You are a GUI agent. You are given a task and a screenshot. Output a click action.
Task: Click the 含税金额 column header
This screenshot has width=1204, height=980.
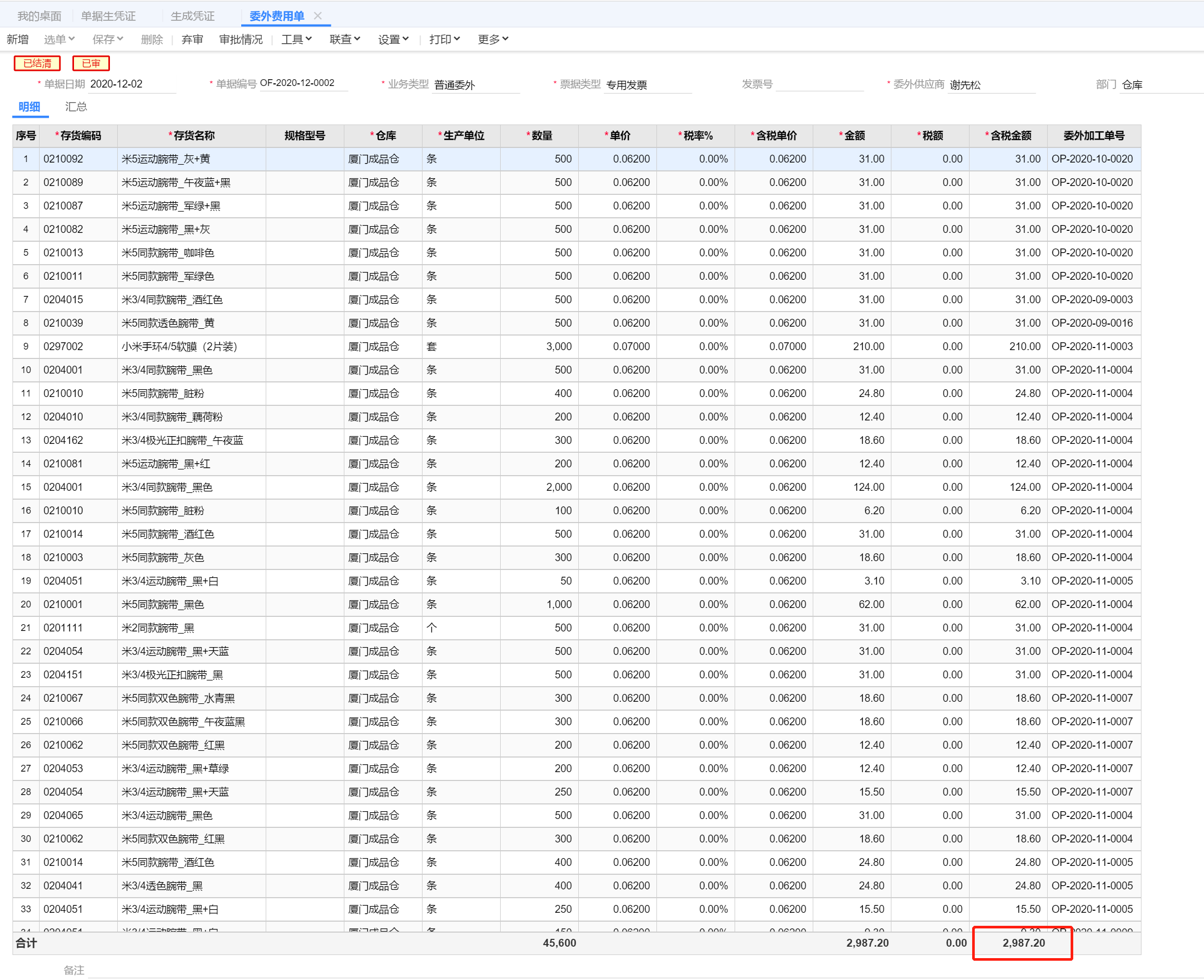point(1008,135)
